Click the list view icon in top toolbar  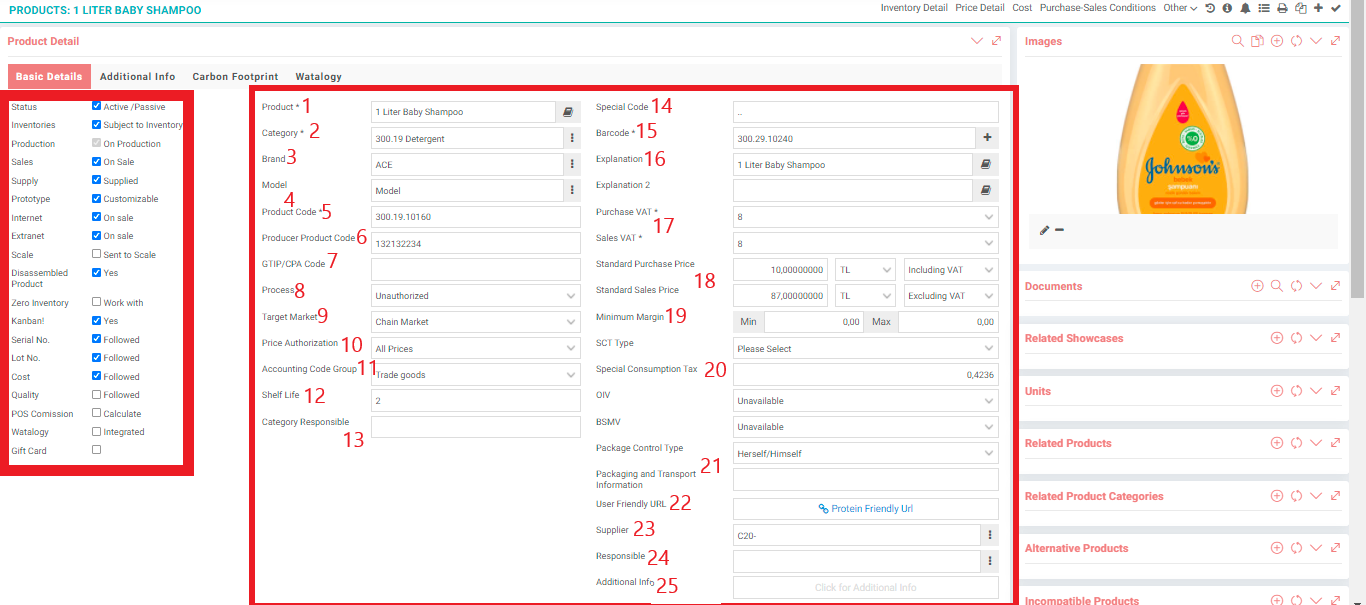[x=1263, y=8]
